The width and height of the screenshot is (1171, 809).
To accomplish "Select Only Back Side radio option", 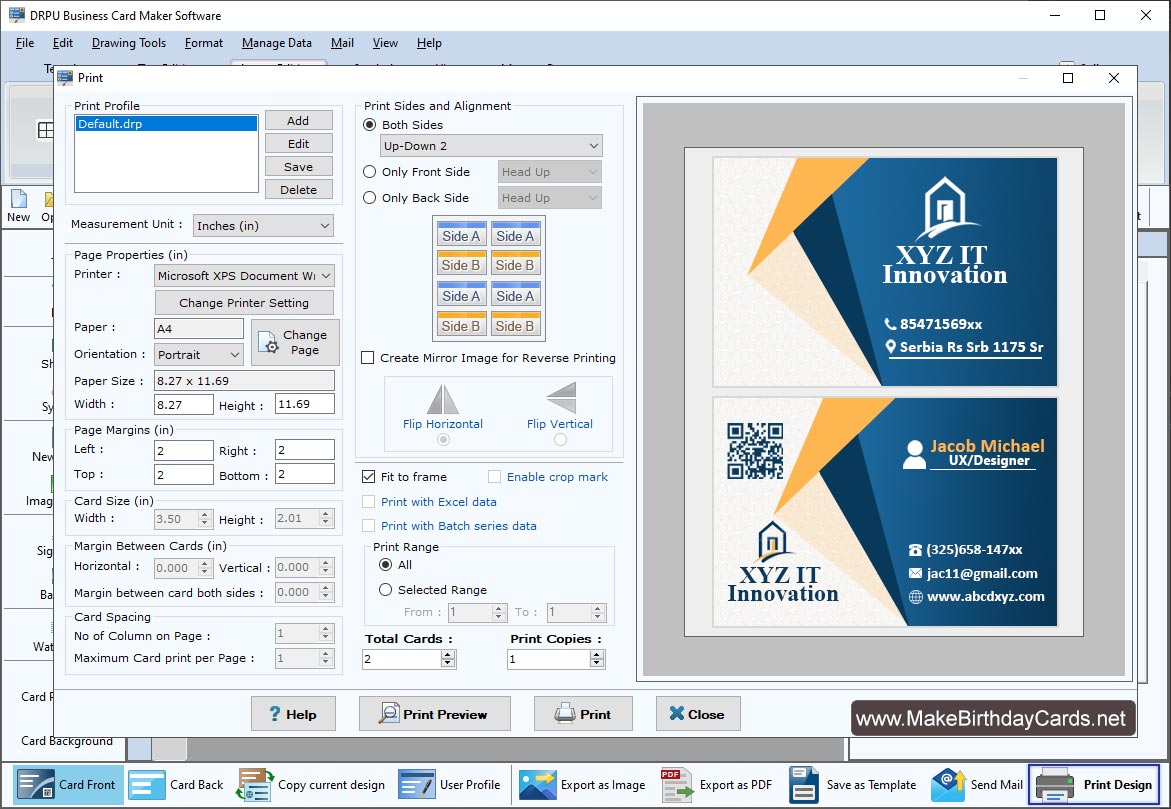I will (370, 198).
